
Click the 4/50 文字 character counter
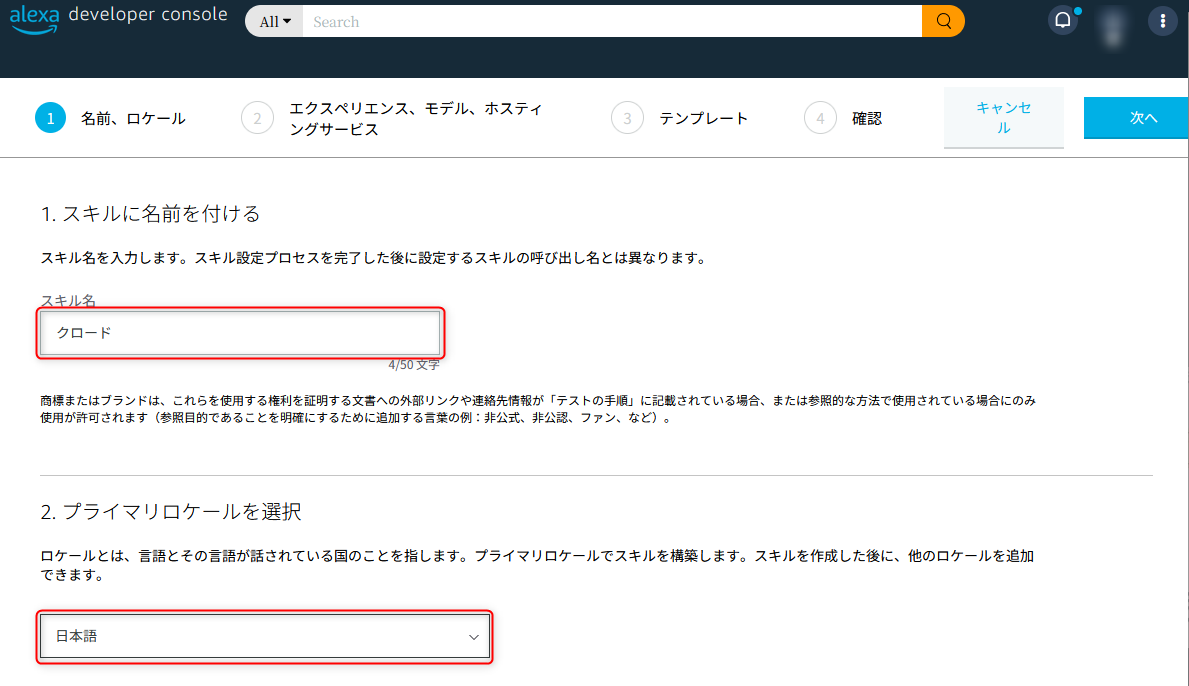coord(413,364)
